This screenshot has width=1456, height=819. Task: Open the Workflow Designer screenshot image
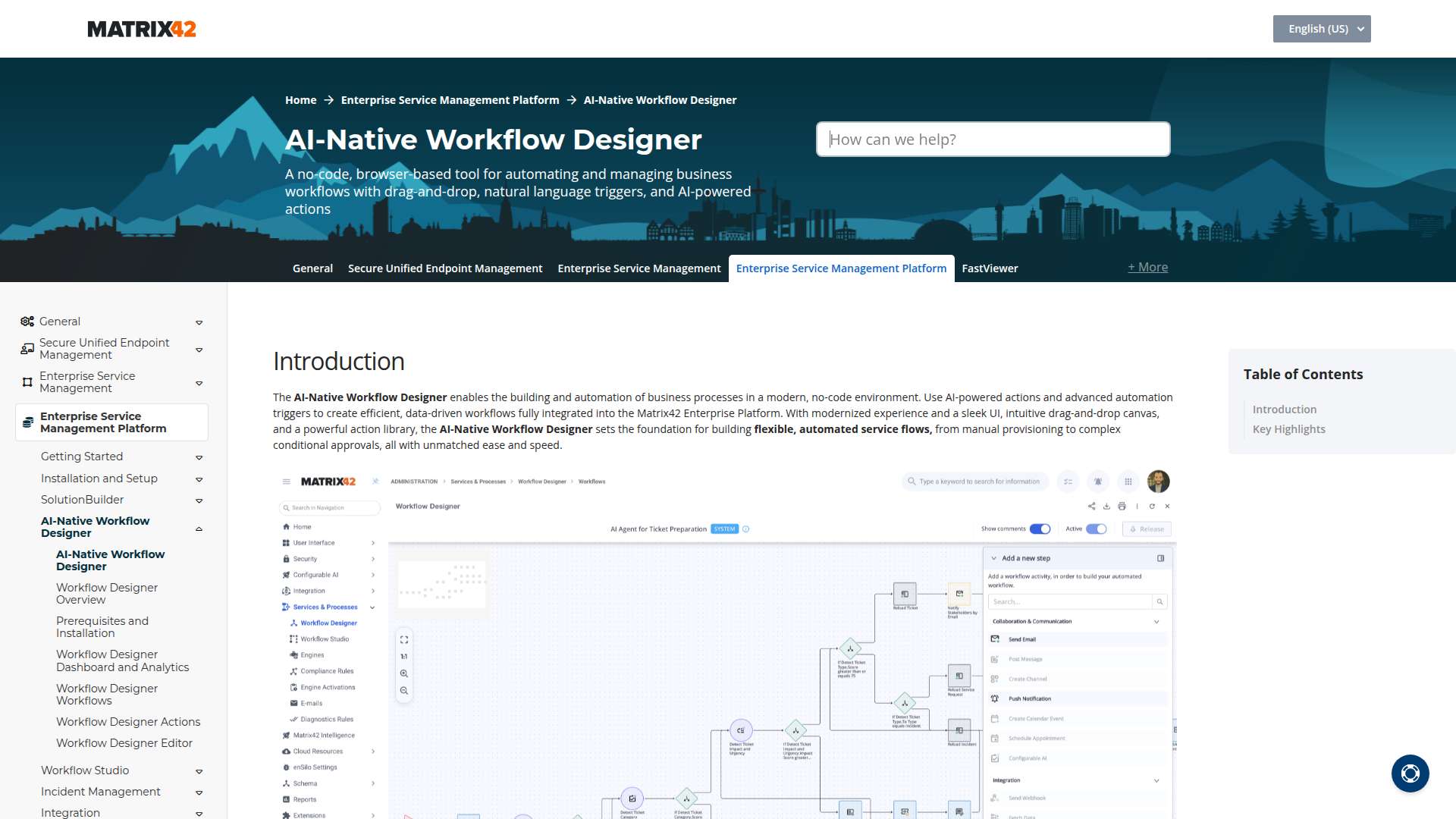724,645
